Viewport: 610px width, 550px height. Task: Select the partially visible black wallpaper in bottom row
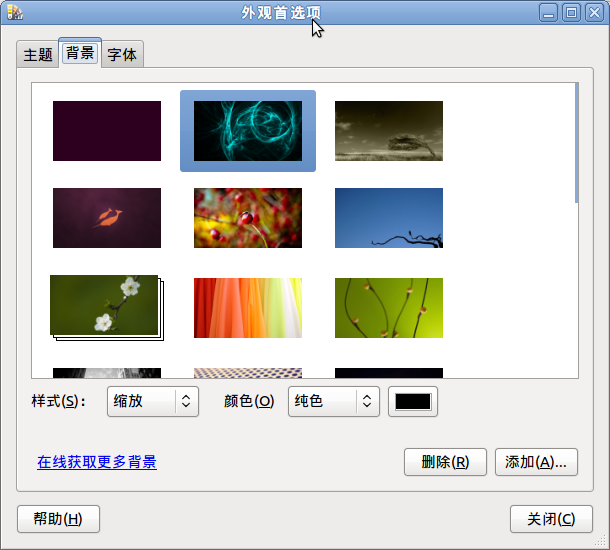pyautogui.click(x=389, y=373)
